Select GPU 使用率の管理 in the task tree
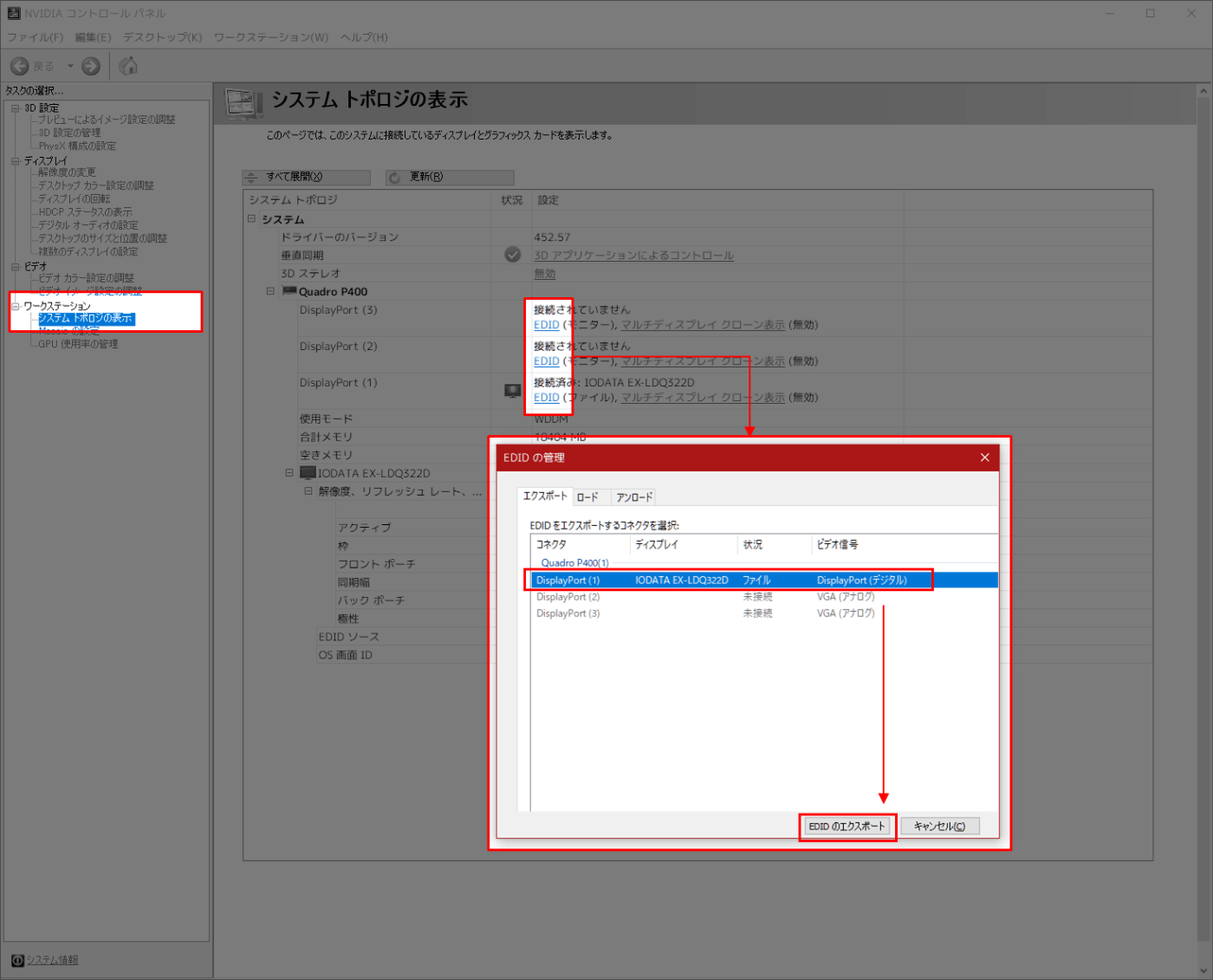The width and height of the screenshot is (1213, 980). 78,344
